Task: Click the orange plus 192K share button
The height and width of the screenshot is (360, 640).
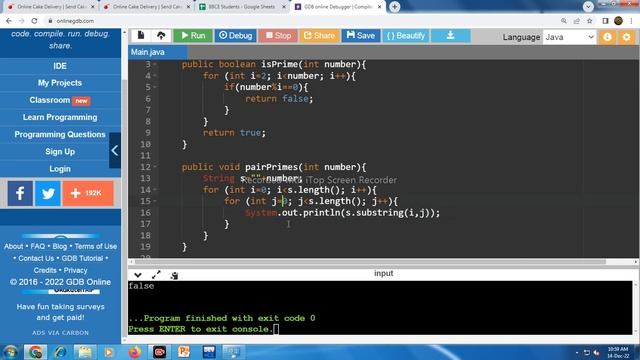Action: click(x=88, y=193)
